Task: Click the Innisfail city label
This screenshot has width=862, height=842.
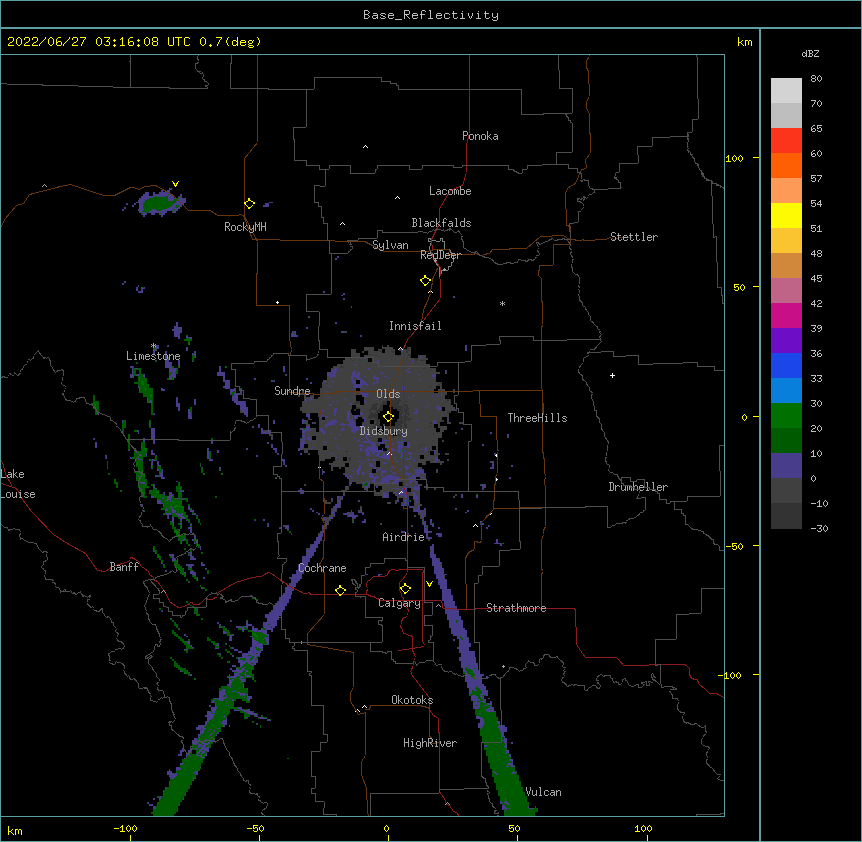Action: tap(415, 326)
